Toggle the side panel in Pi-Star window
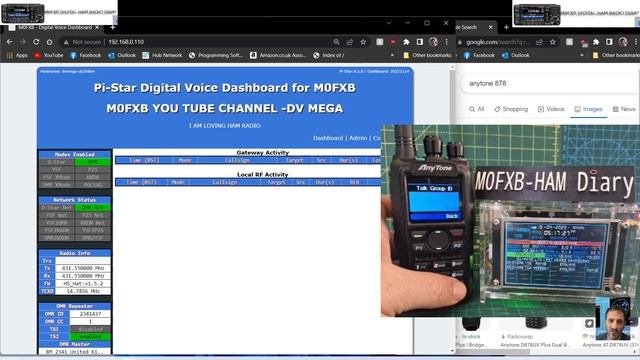Image resolution: width=640 pixels, height=360 pixels. (420, 42)
